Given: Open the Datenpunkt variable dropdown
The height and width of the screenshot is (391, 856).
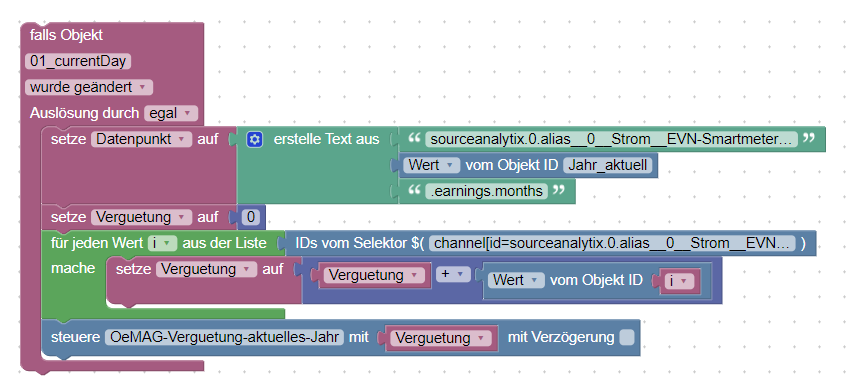Looking at the screenshot, I should [141, 139].
